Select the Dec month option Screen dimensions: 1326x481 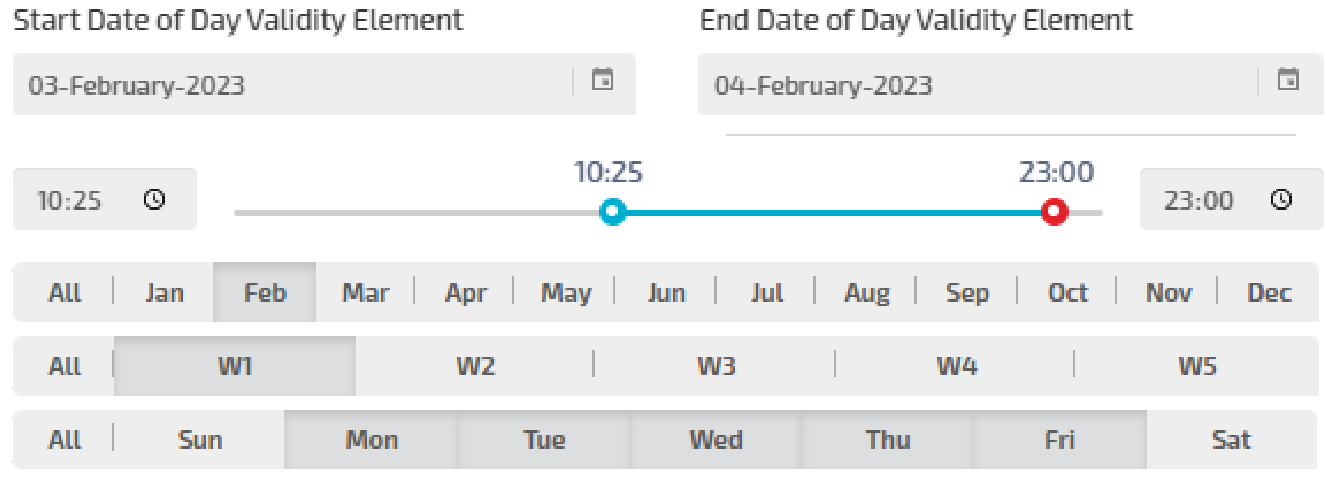tap(1269, 293)
